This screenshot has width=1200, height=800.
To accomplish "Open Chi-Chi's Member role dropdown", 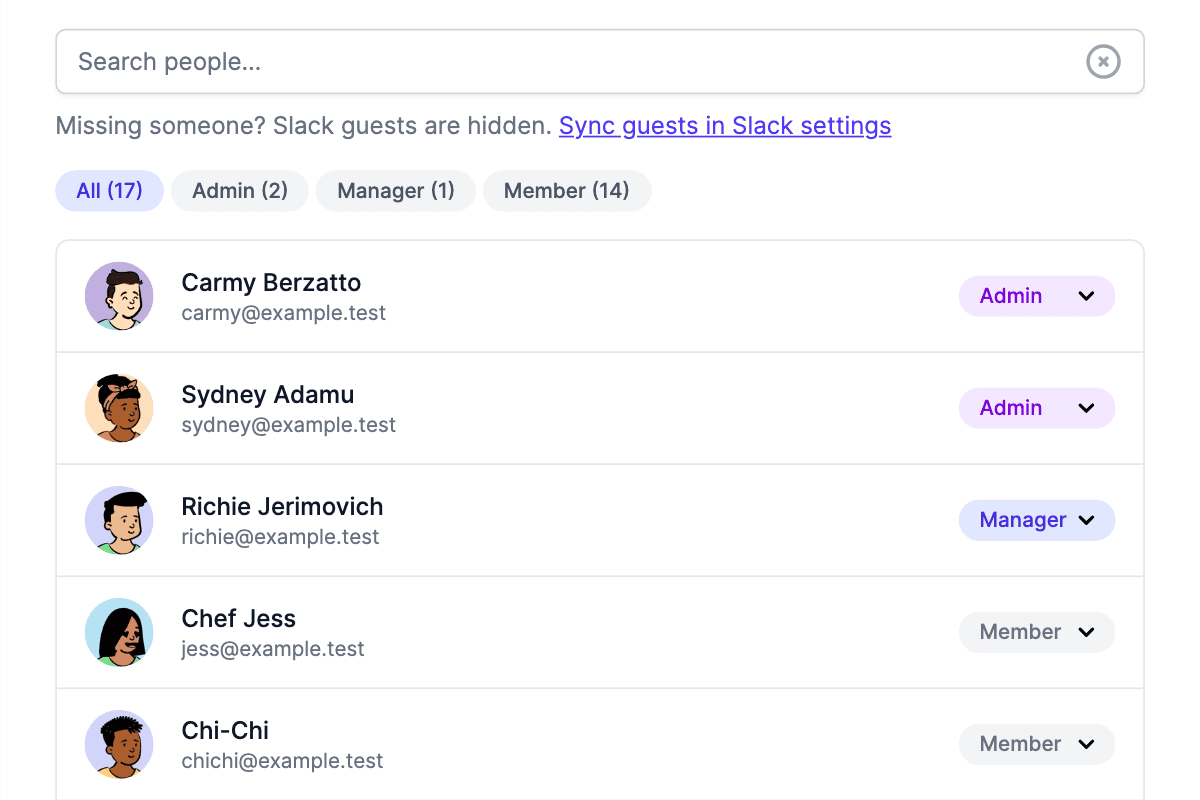I will point(1037,744).
